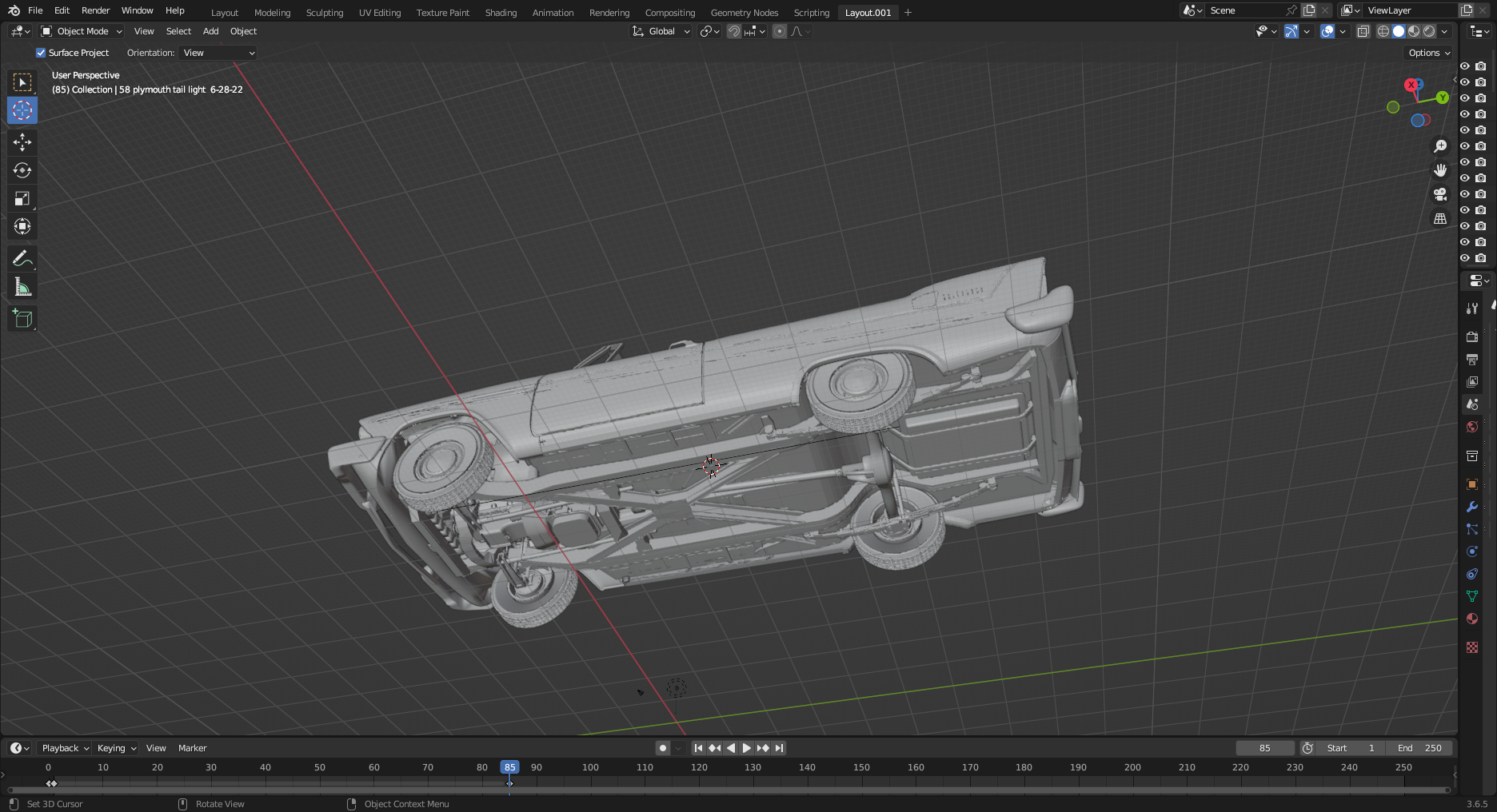This screenshot has height=812, width=1497.
Task: Open the Object Mode dropdown
Action: tap(82, 31)
